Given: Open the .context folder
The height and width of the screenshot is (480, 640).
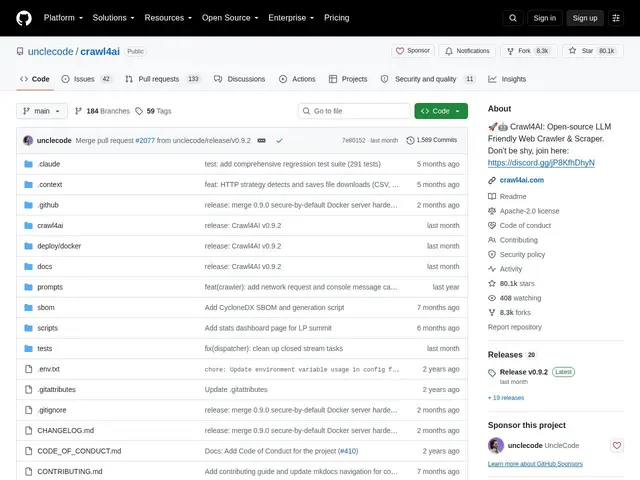Looking at the screenshot, I should coord(49,184).
